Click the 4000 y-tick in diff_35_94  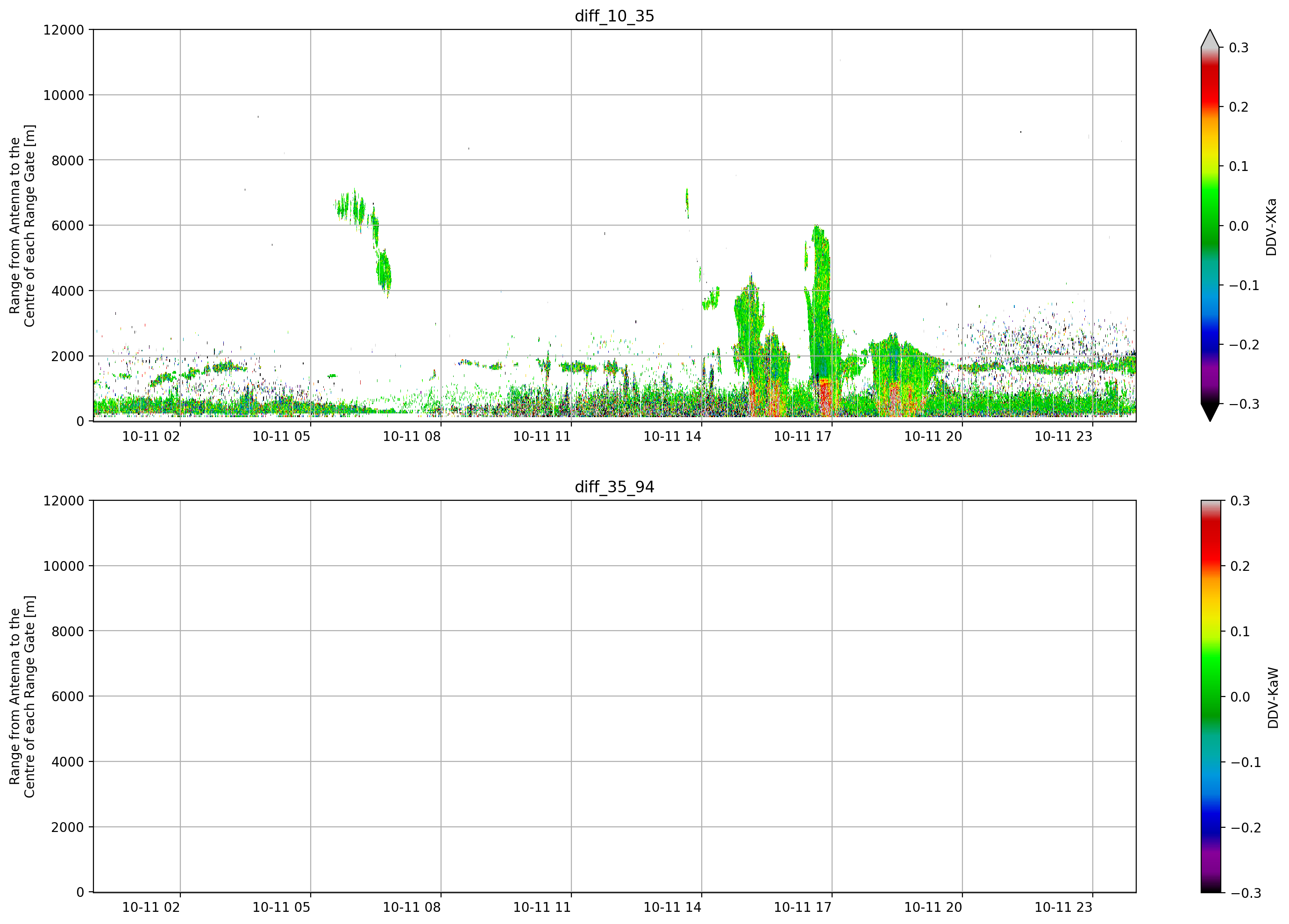click(68, 762)
